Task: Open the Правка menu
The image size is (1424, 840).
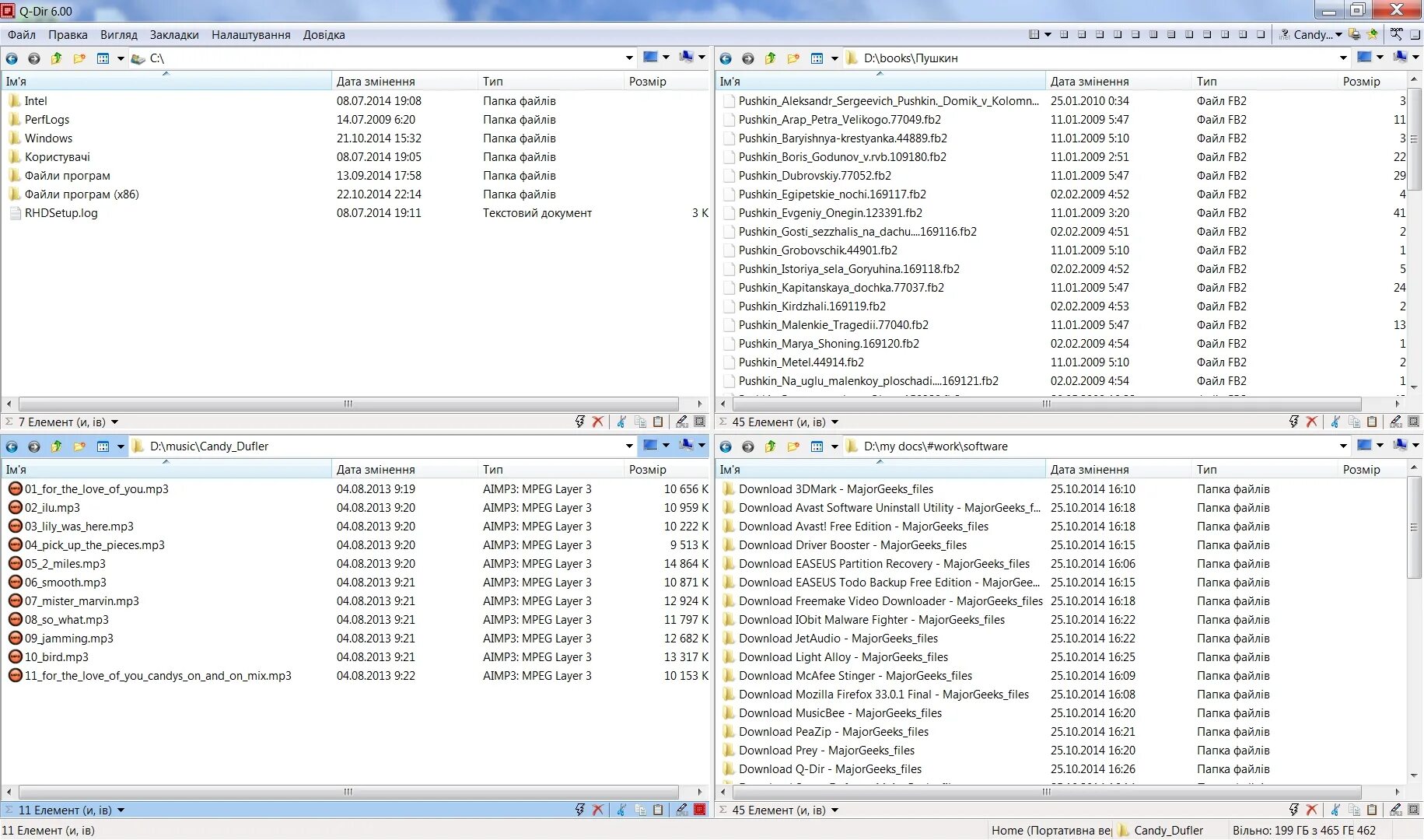Action: click(68, 35)
